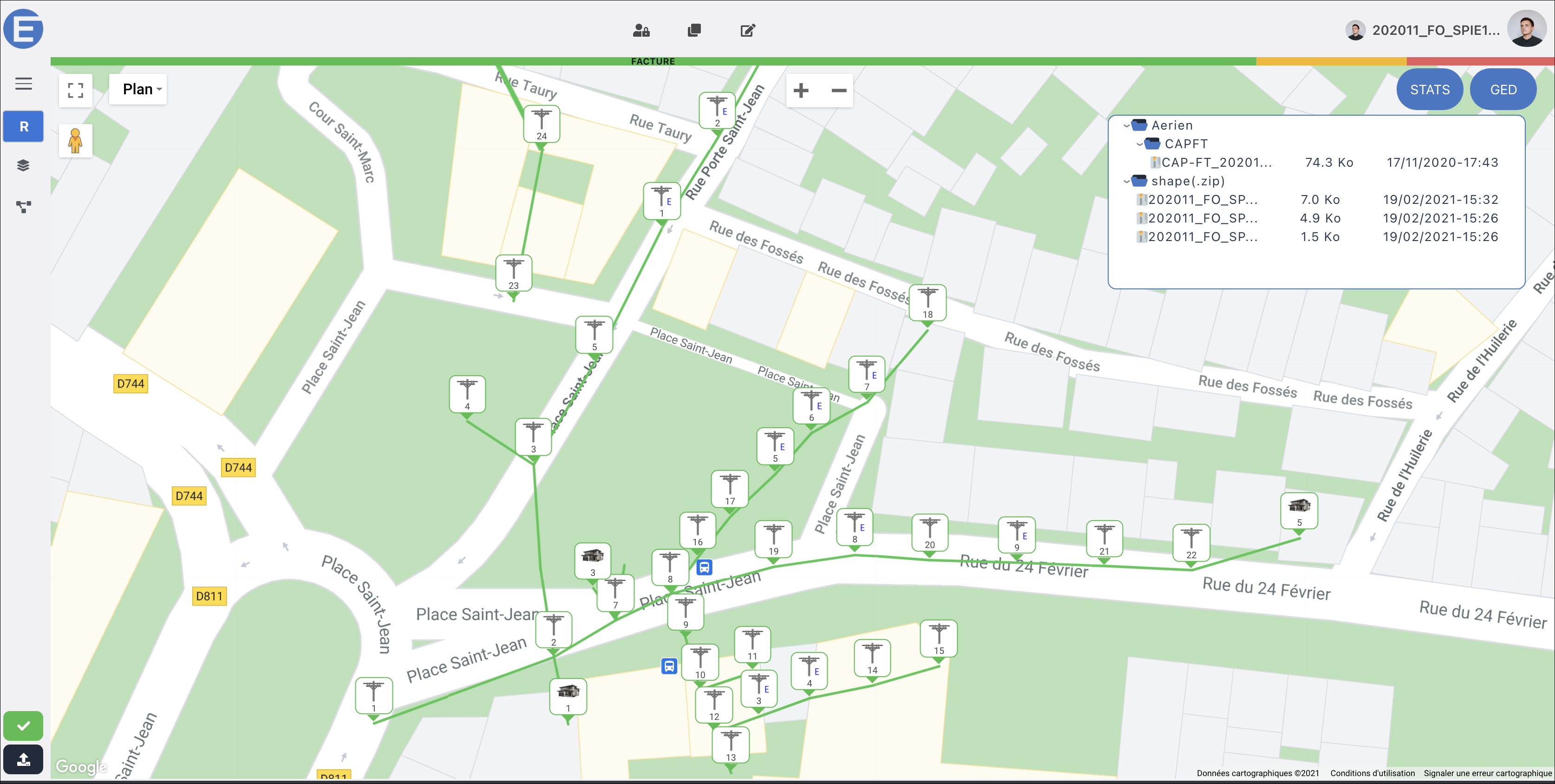Open the GED panel
The image size is (1555, 784).
(1503, 90)
